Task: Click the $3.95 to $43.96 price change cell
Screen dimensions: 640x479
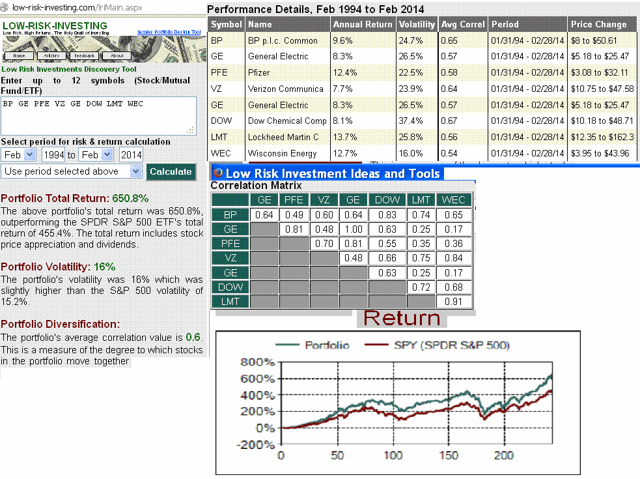Action: click(602, 153)
